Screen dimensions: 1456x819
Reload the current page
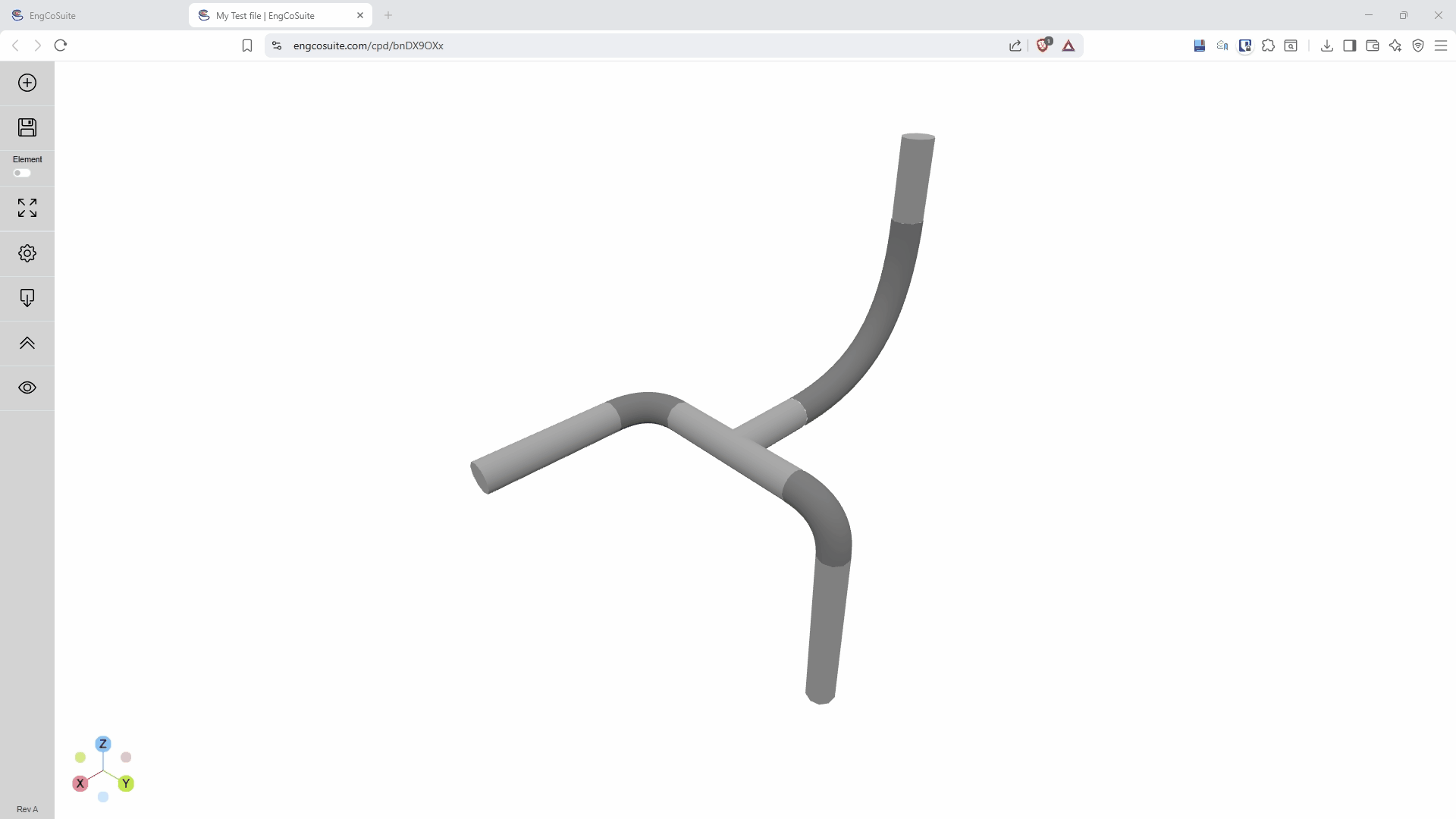point(61,45)
